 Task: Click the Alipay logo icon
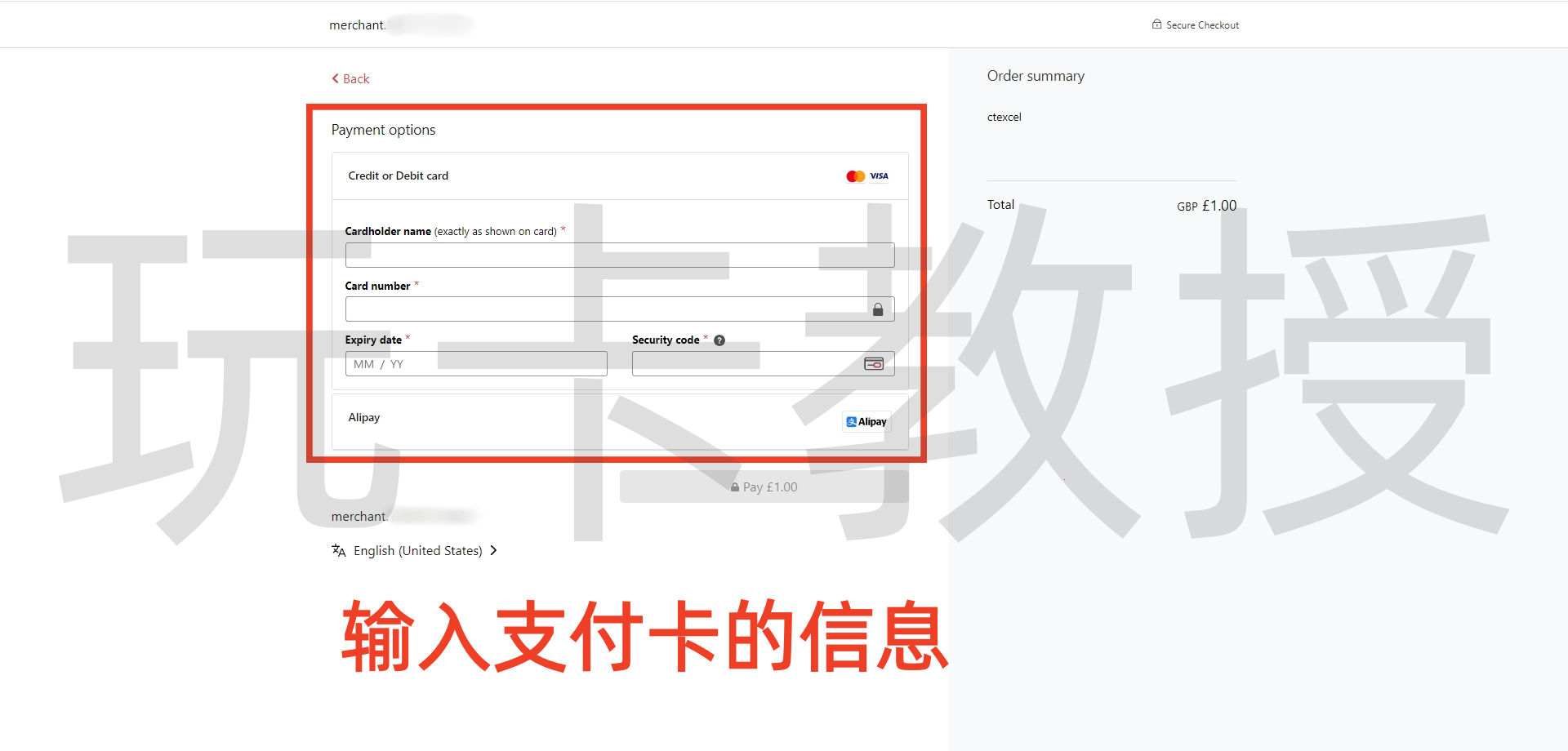(866, 421)
